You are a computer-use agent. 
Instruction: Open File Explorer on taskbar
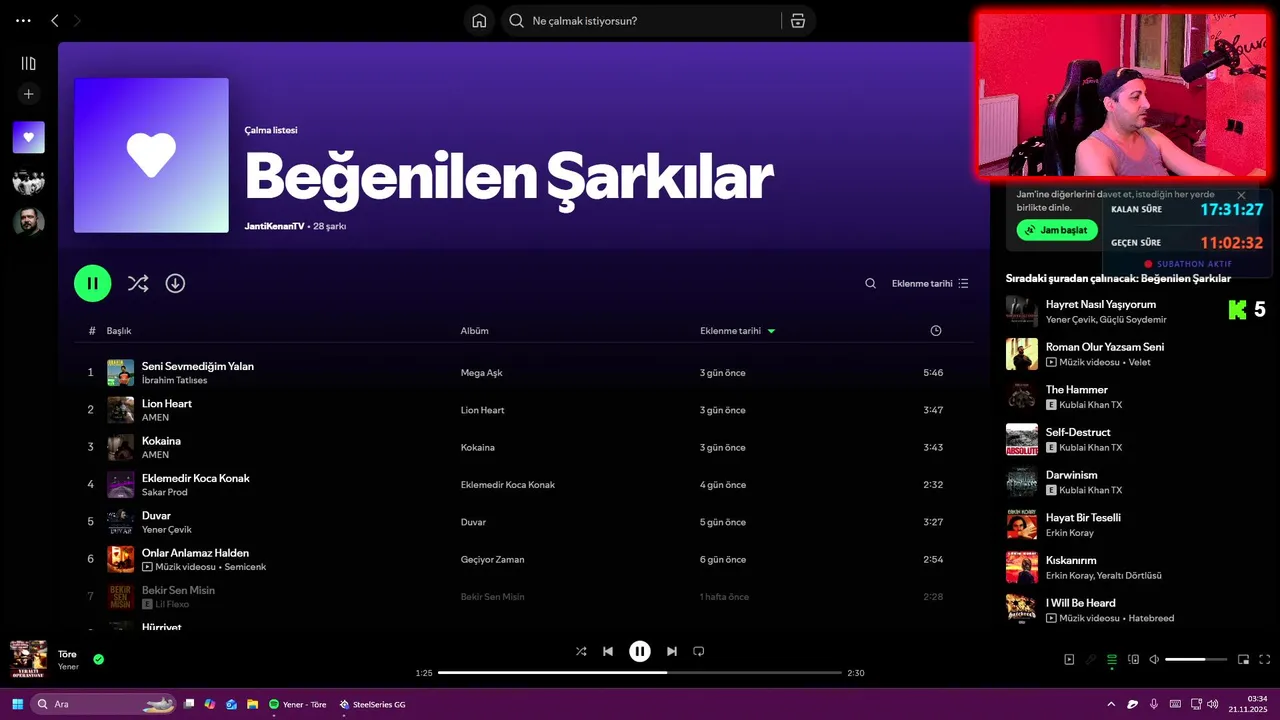(253, 704)
